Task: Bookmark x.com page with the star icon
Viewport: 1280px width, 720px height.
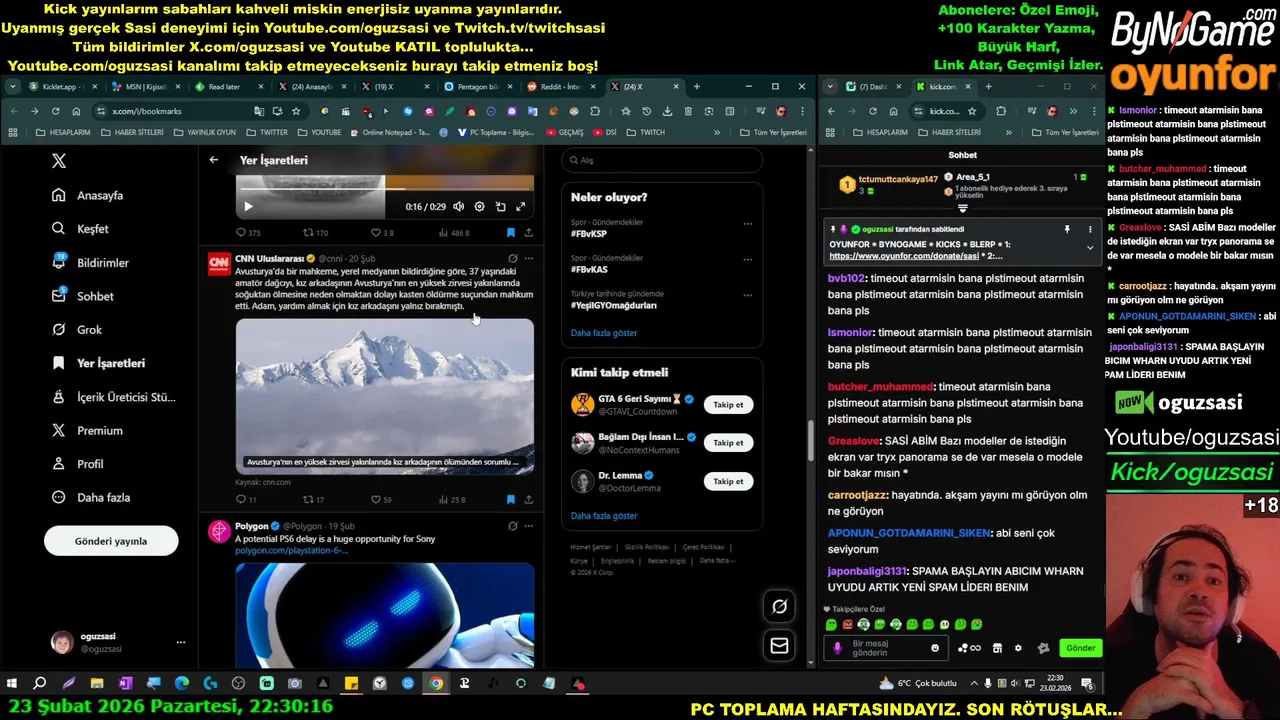Action: 296,111
